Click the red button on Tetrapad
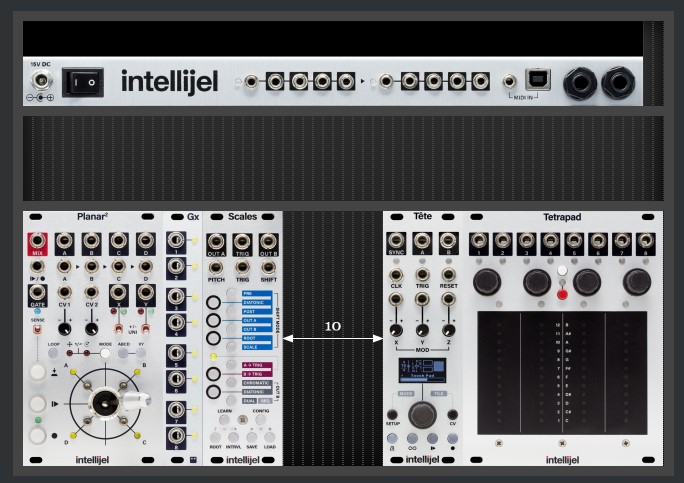The height and width of the screenshot is (483, 684). point(562,295)
